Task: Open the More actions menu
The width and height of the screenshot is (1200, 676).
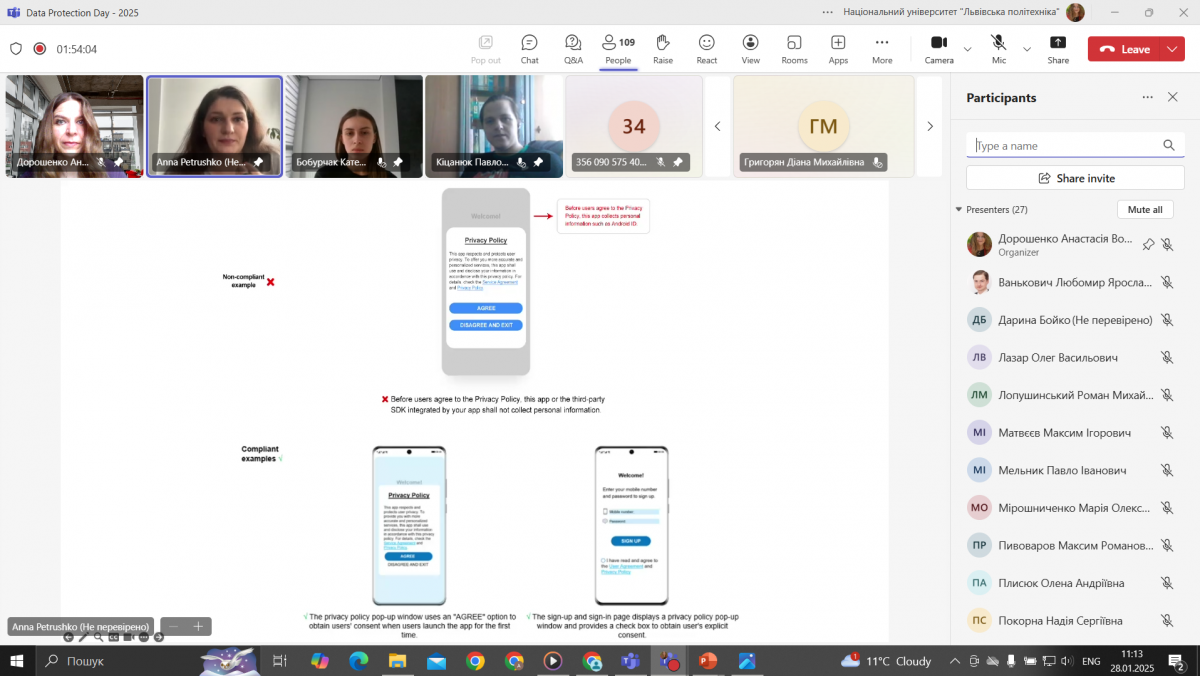Action: pos(881,48)
